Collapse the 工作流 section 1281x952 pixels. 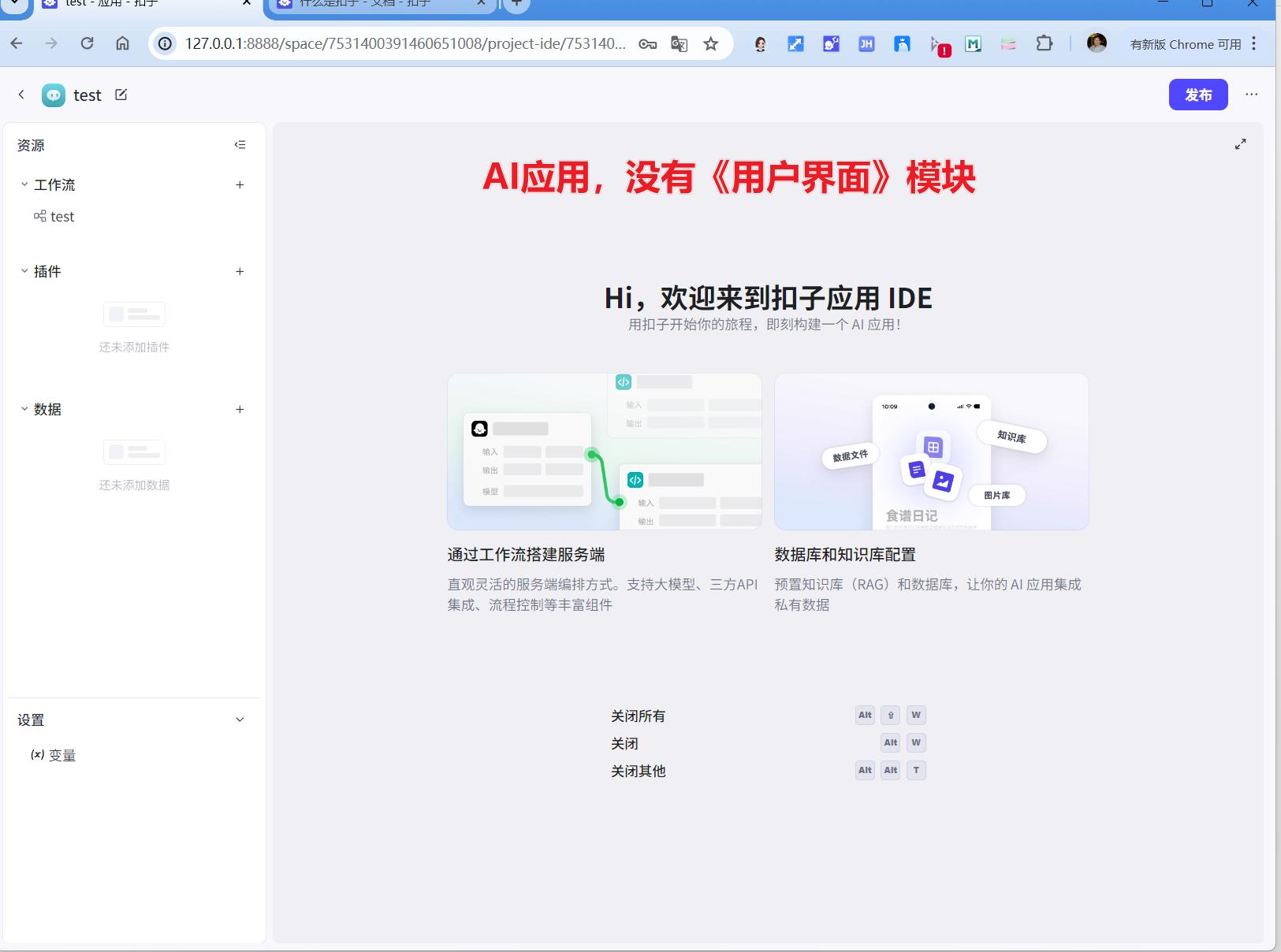coord(23,184)
